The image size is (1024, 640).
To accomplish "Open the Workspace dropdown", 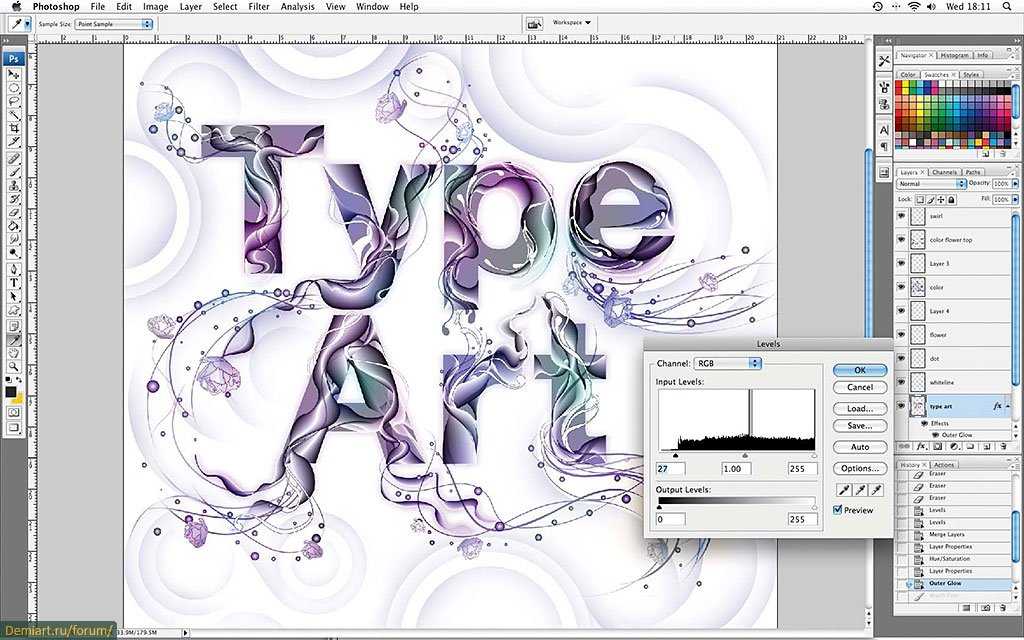I will 571,23.
